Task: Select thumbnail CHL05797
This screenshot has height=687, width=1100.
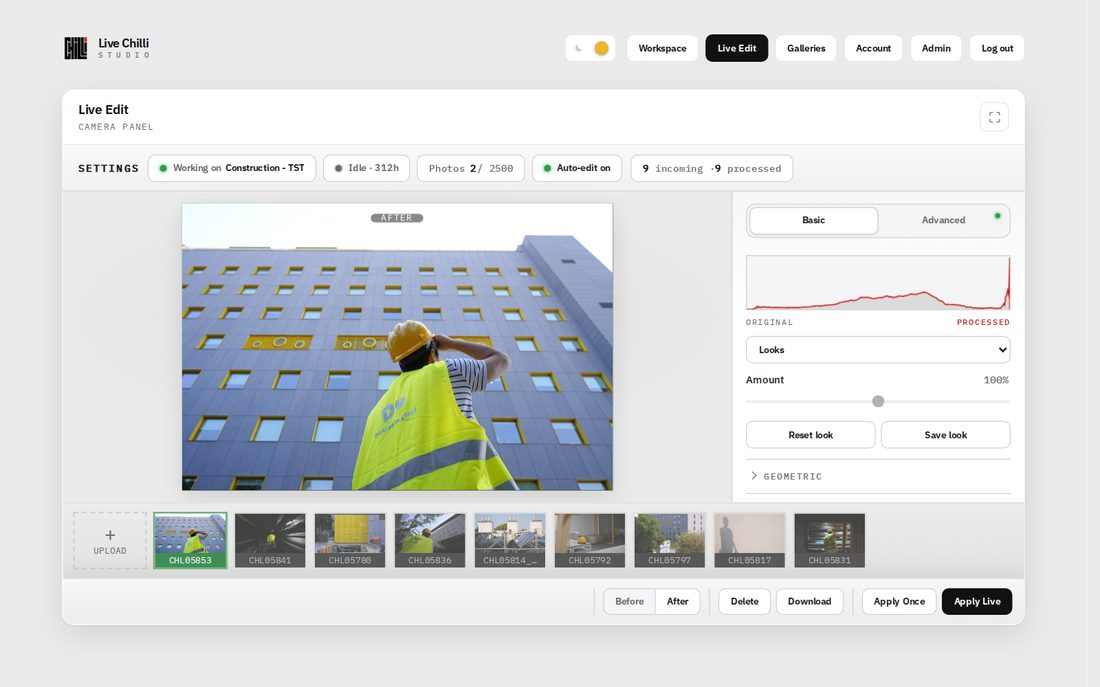Action: click(x=670, y=540)
